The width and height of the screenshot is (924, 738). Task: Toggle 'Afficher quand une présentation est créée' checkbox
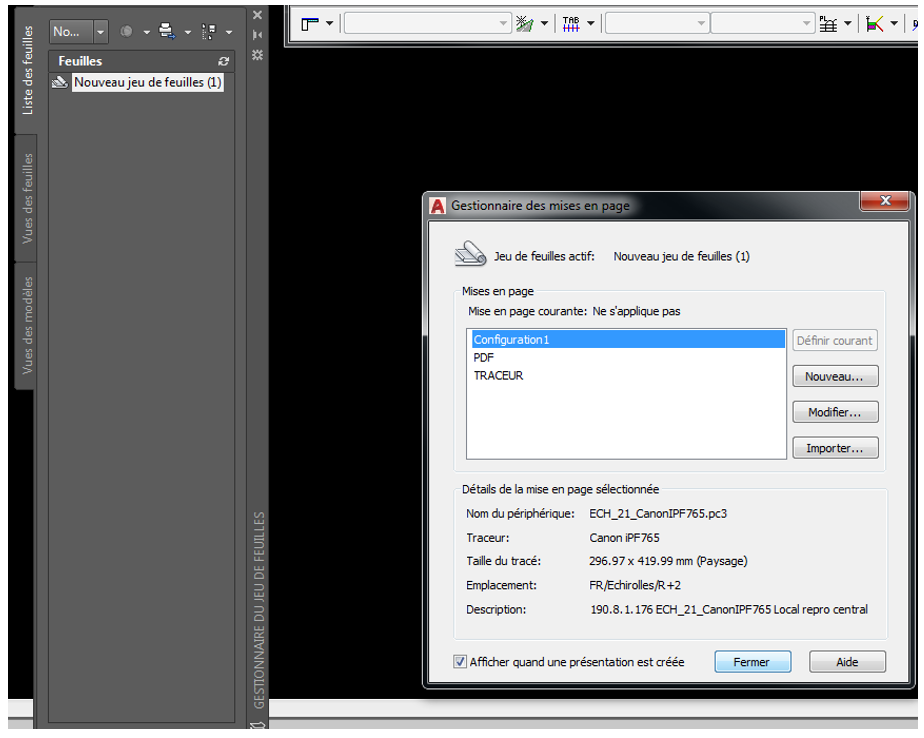460,662
